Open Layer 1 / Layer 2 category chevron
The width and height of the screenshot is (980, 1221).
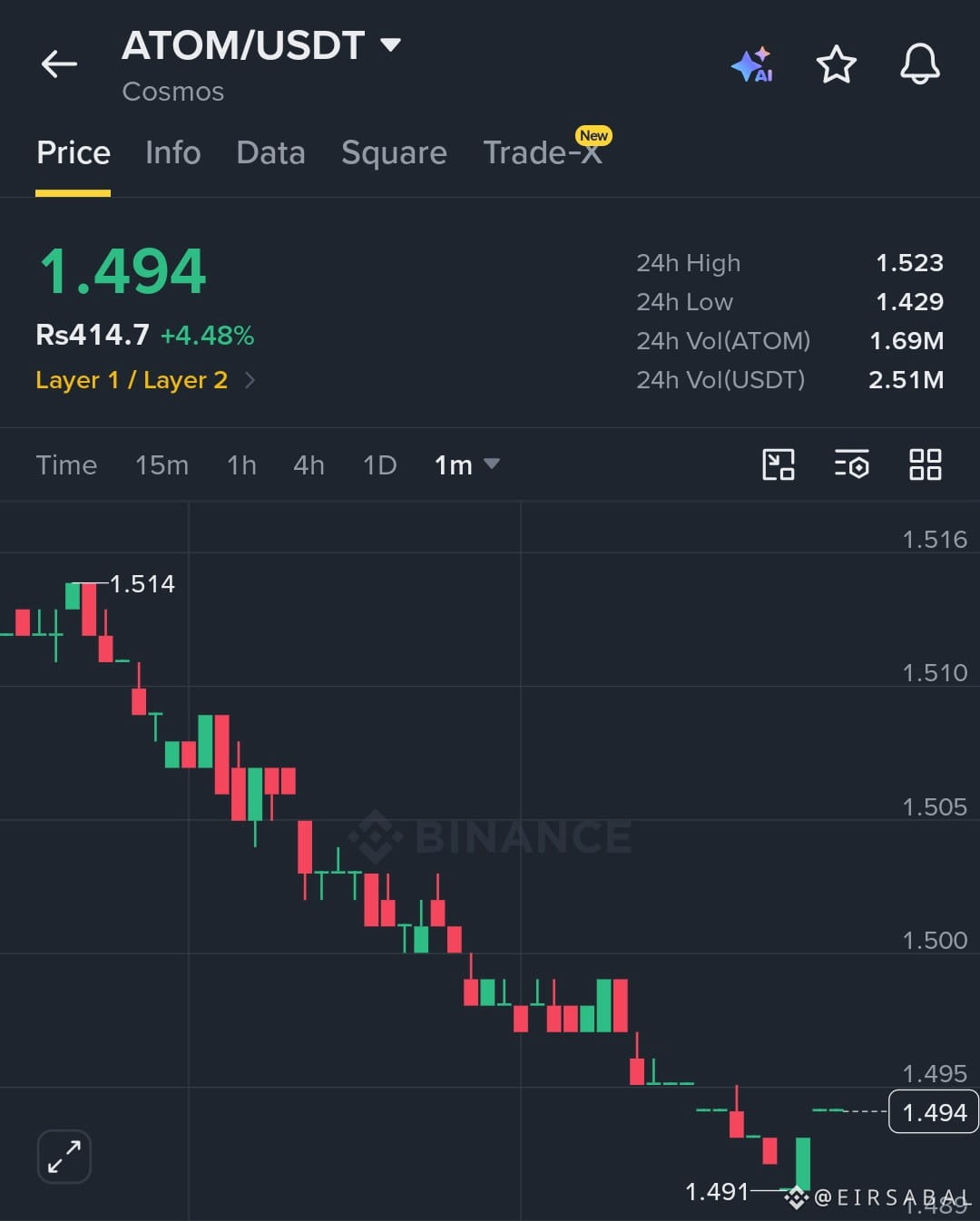(x=250, y=380)
